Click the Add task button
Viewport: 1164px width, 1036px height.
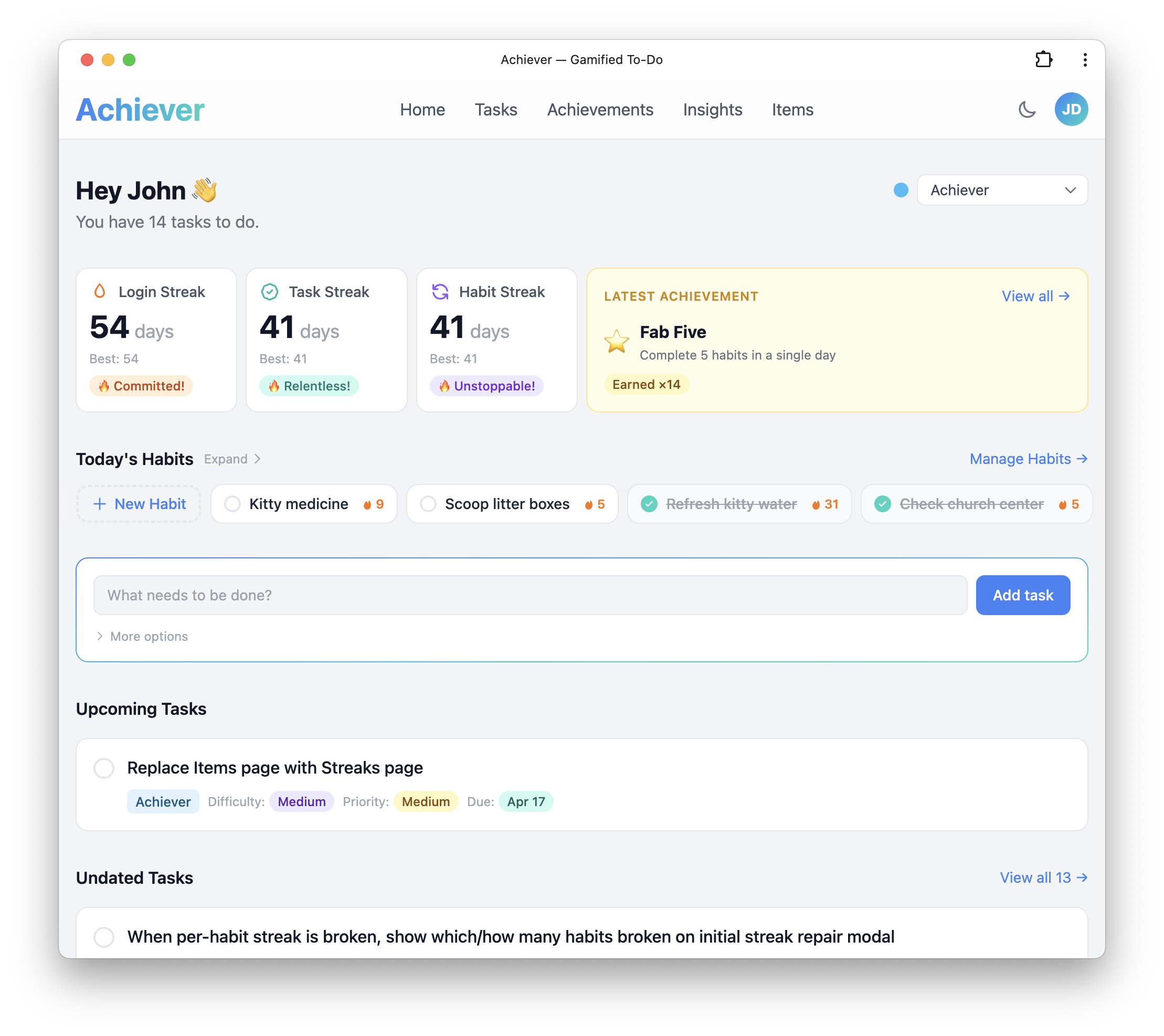point(1023,595)
